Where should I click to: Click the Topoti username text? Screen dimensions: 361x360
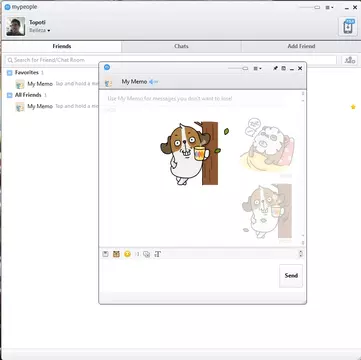click(37, 22)
